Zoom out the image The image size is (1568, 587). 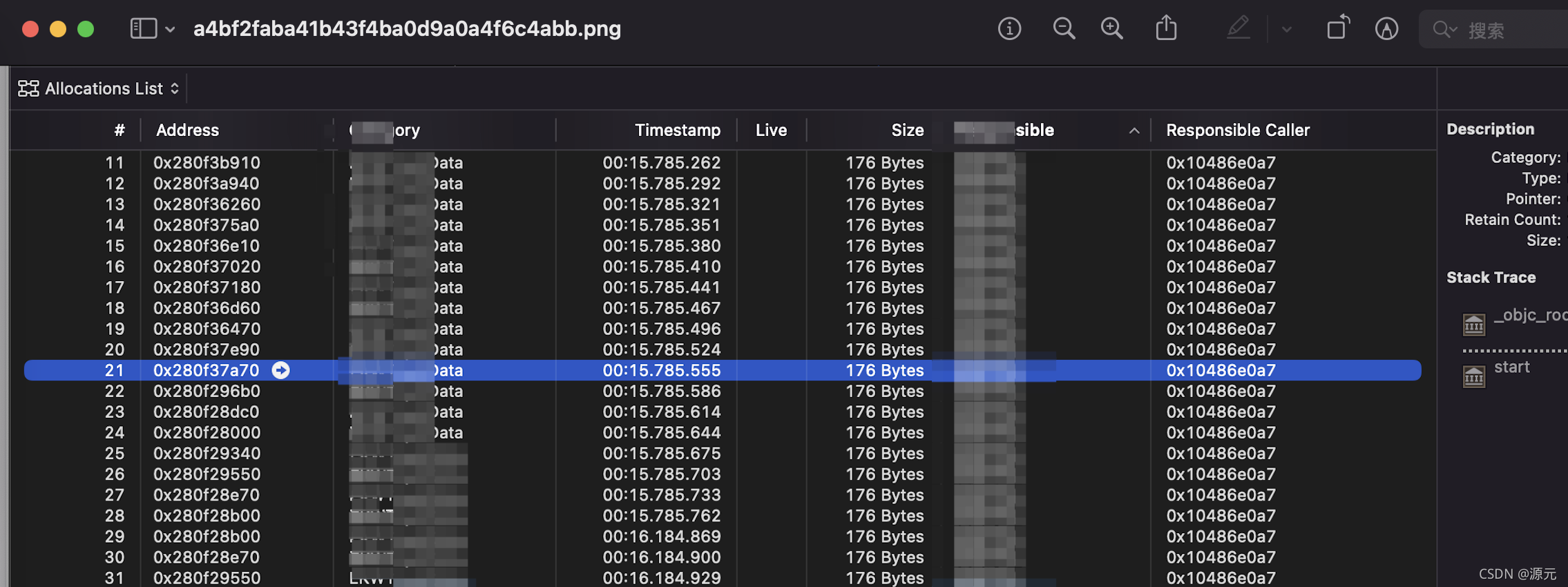tap(1064, 29)
